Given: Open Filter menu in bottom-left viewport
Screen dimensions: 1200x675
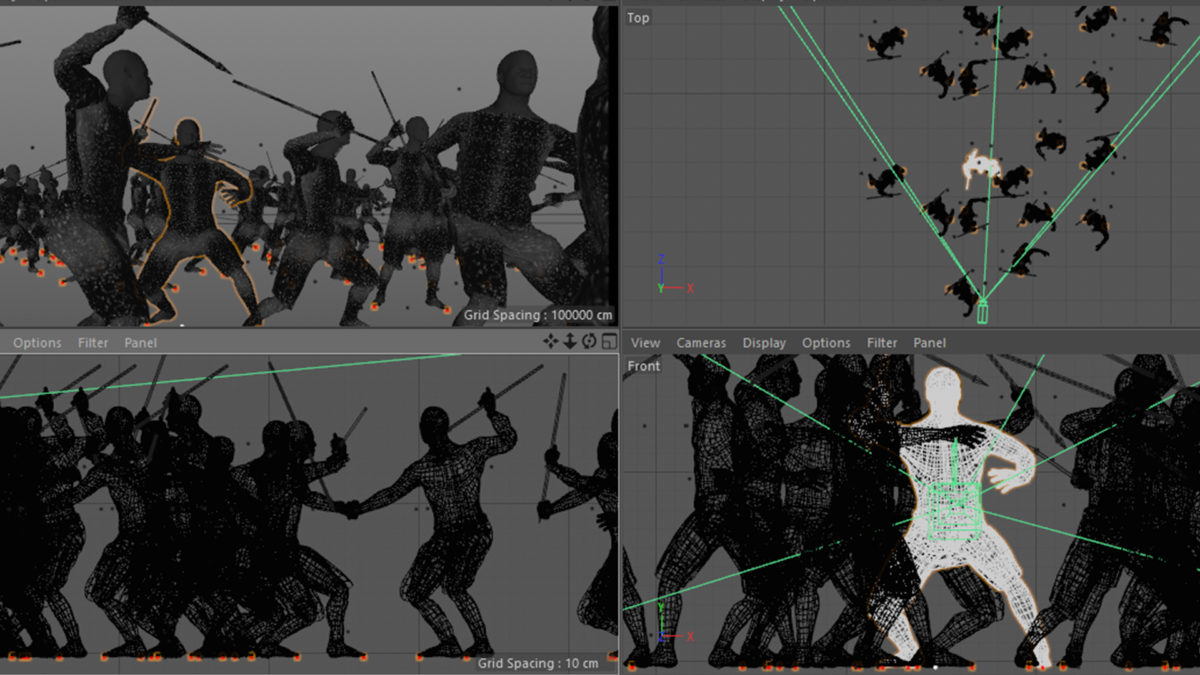Looking at the screenshot, I should click(93, 343).
